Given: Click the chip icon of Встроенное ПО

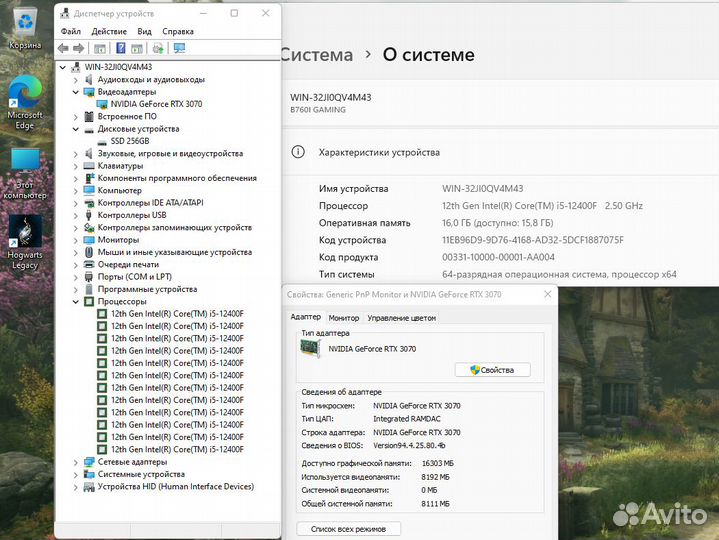Looking at the screenshot, I should point(89,116).
